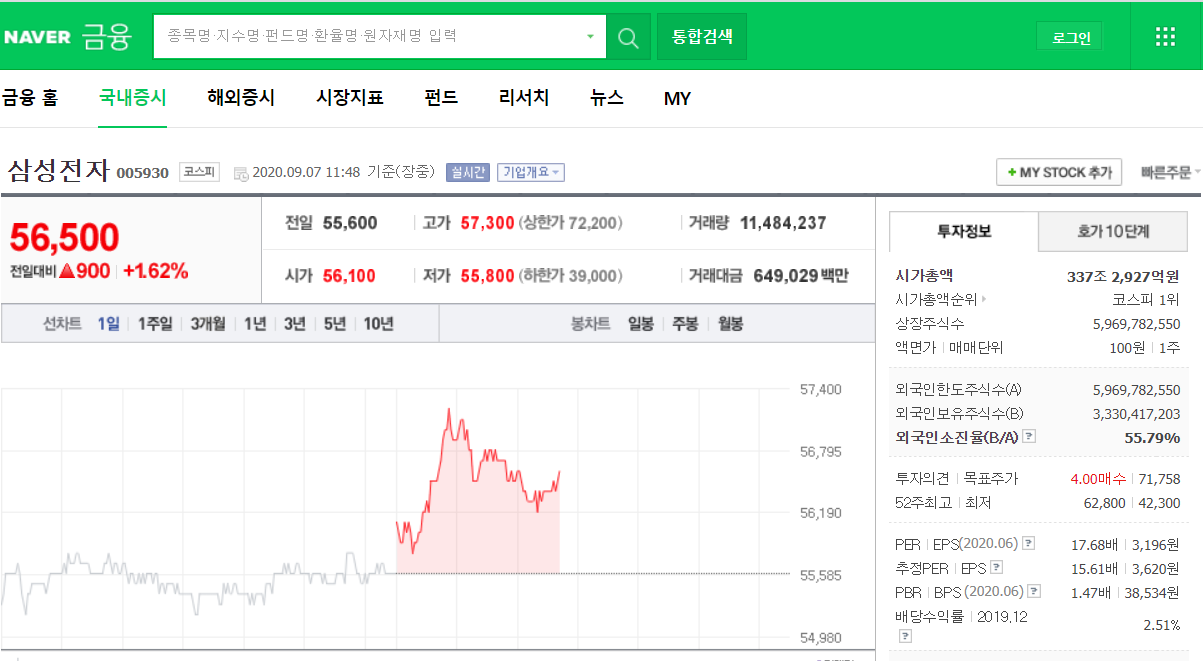Click current price 56,500
The image size is (1203, 661).
click(65, 237)
